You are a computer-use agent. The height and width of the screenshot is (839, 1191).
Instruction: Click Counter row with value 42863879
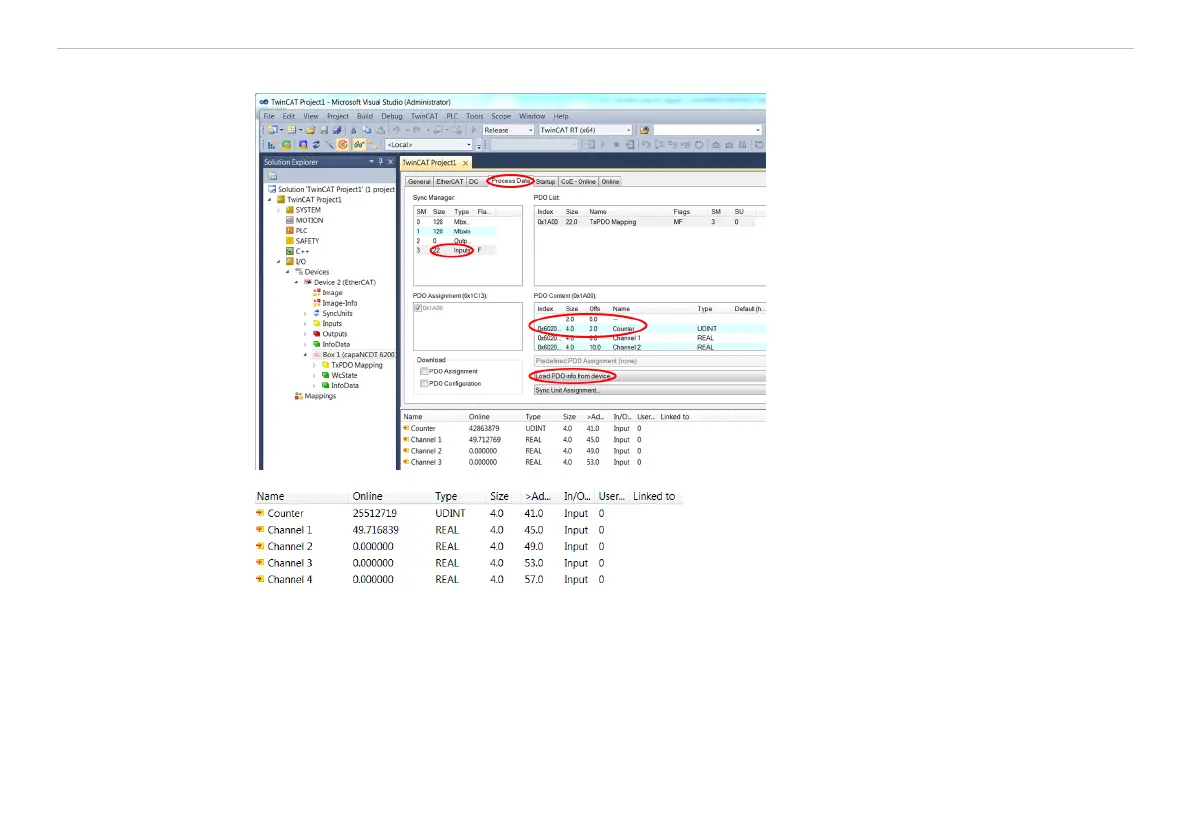(524, 428)
